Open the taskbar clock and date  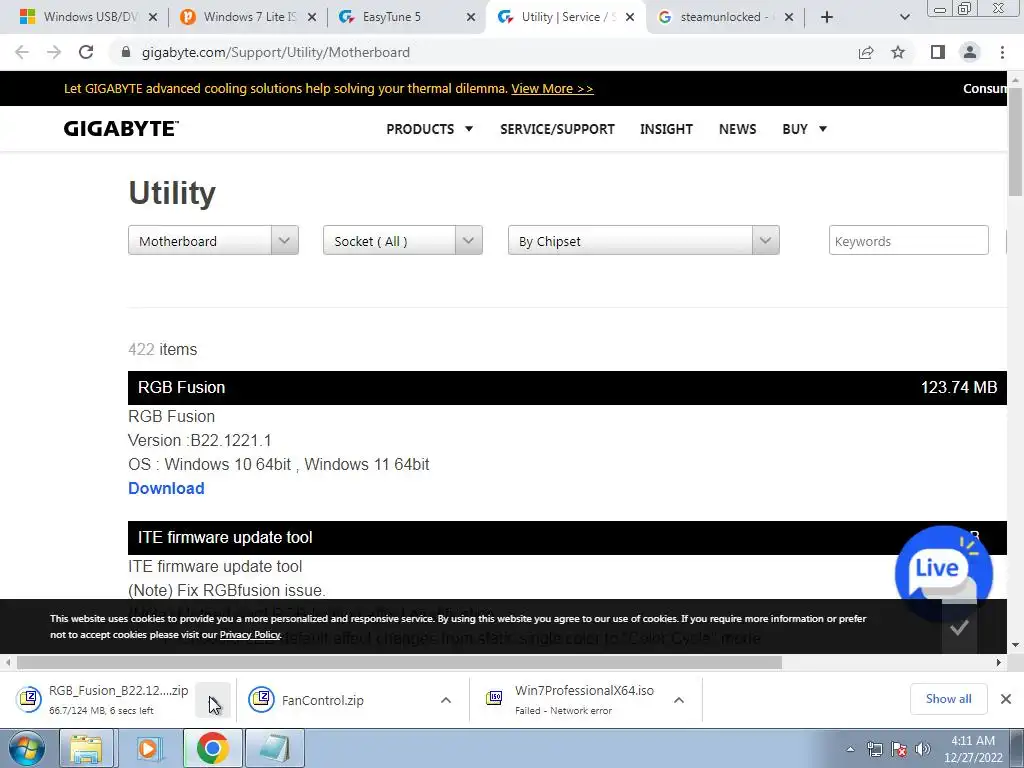coord(973,749)
